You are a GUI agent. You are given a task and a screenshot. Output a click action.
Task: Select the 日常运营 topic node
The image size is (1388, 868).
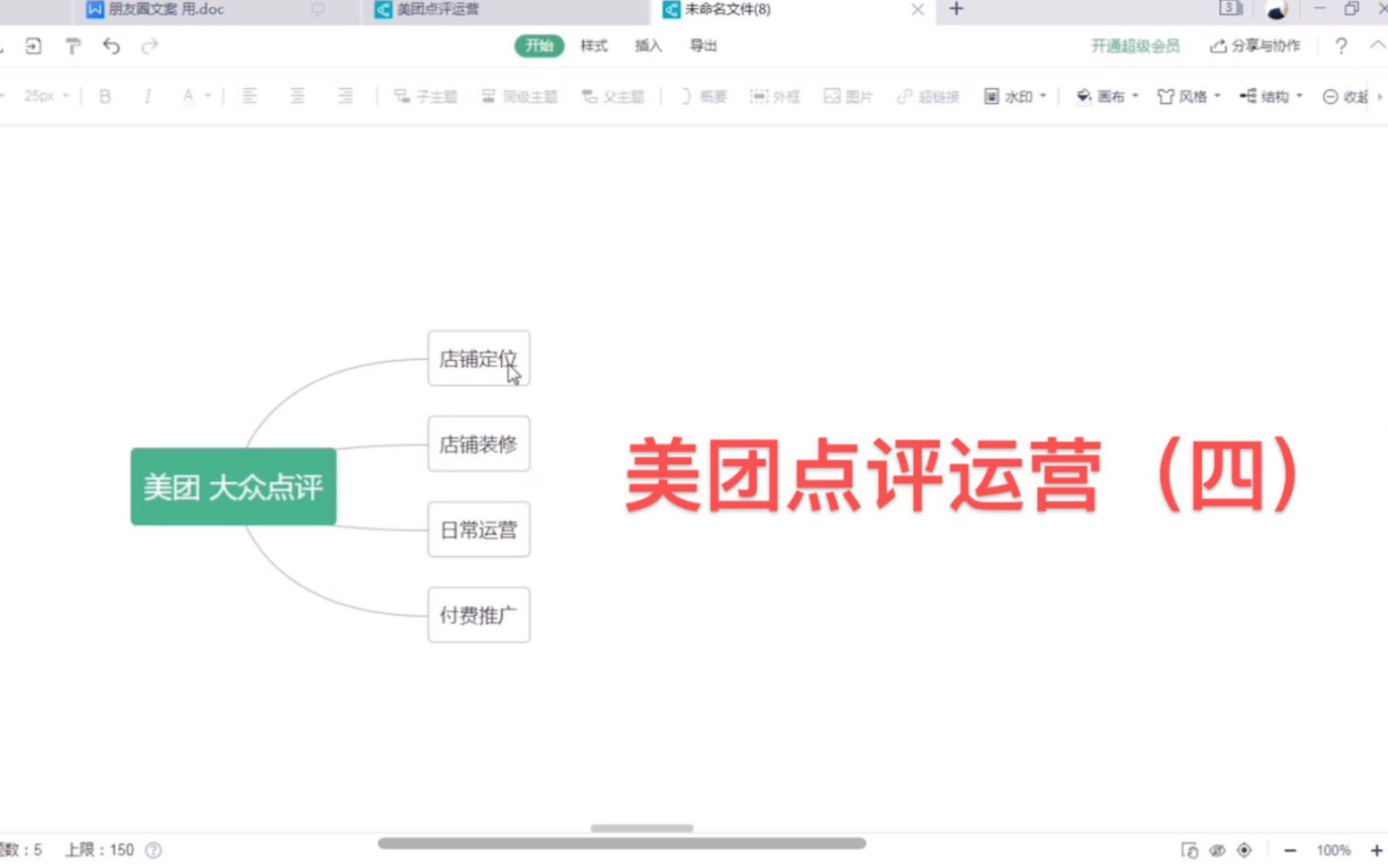click(479, 530)
